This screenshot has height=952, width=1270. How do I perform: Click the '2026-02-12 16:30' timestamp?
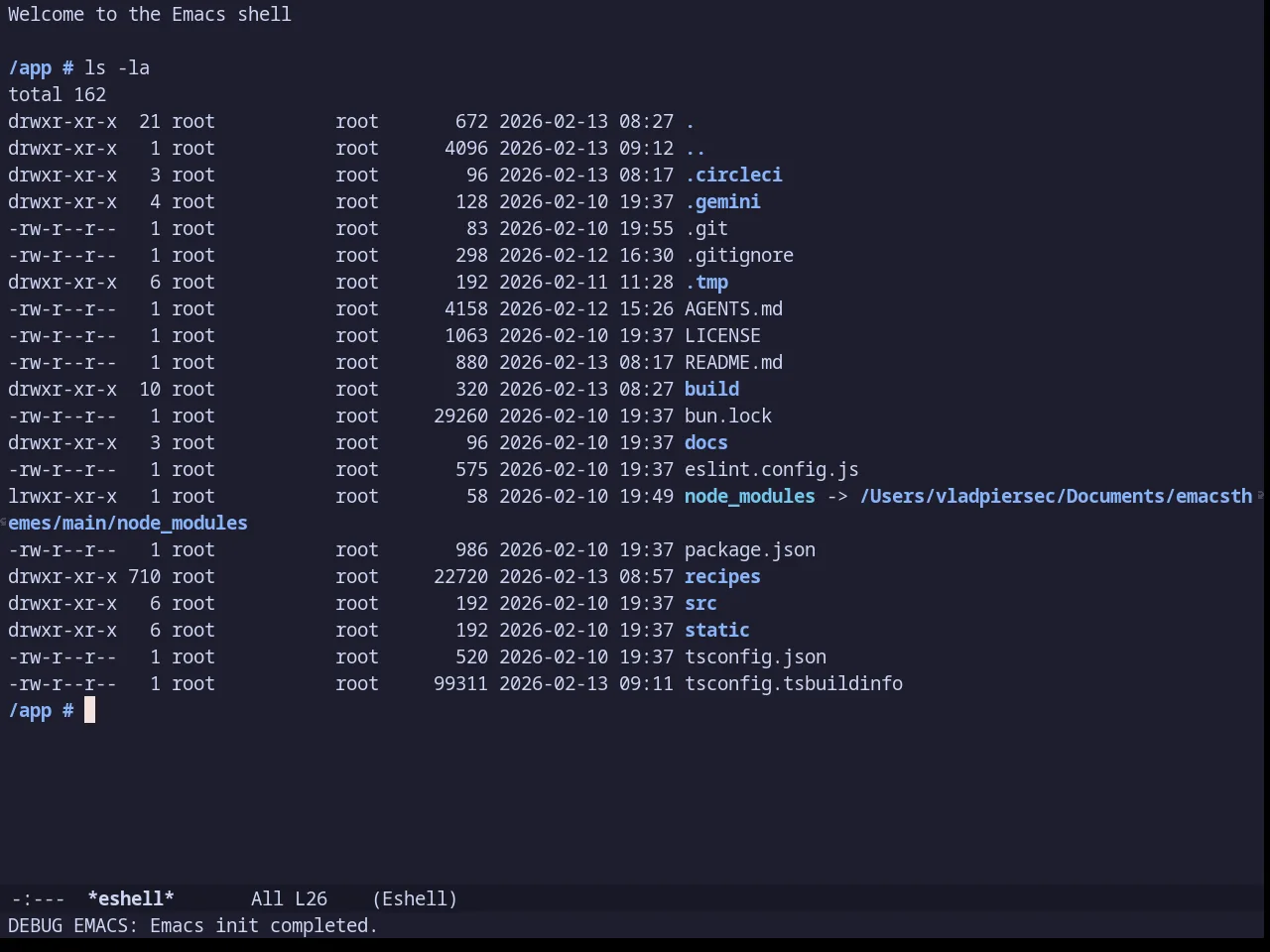586,255
